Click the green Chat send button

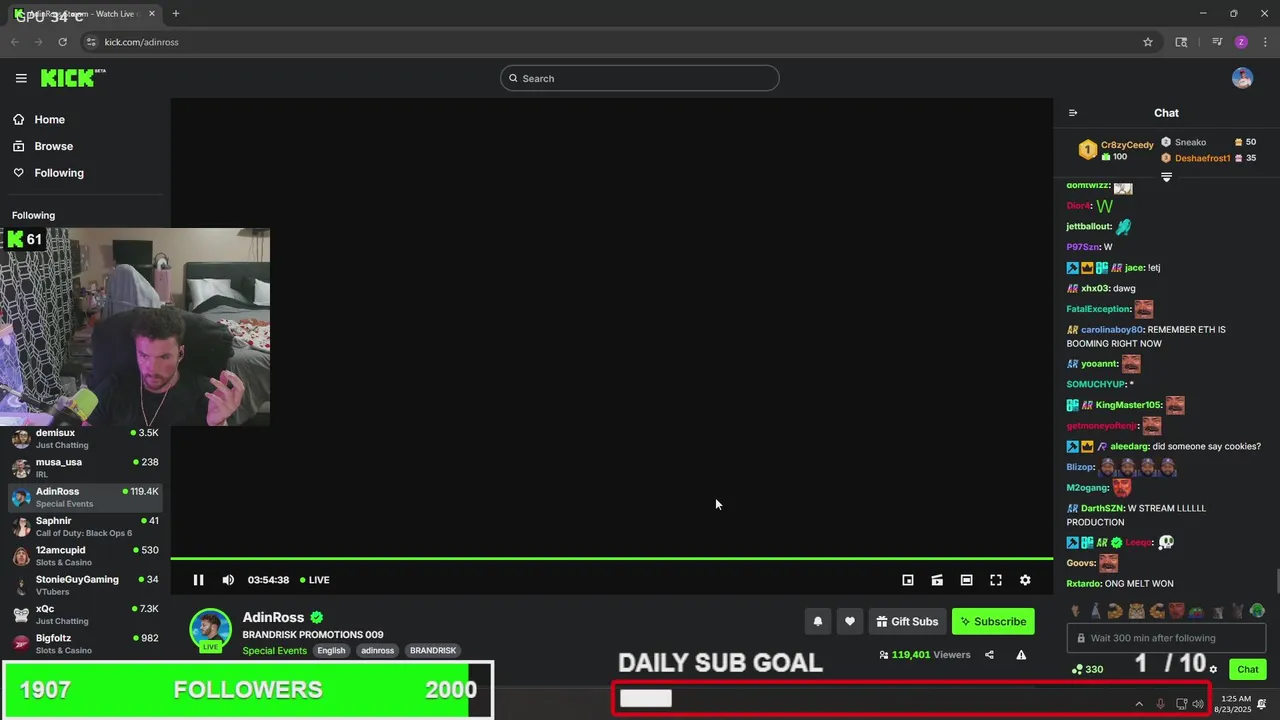[1248, 669]
